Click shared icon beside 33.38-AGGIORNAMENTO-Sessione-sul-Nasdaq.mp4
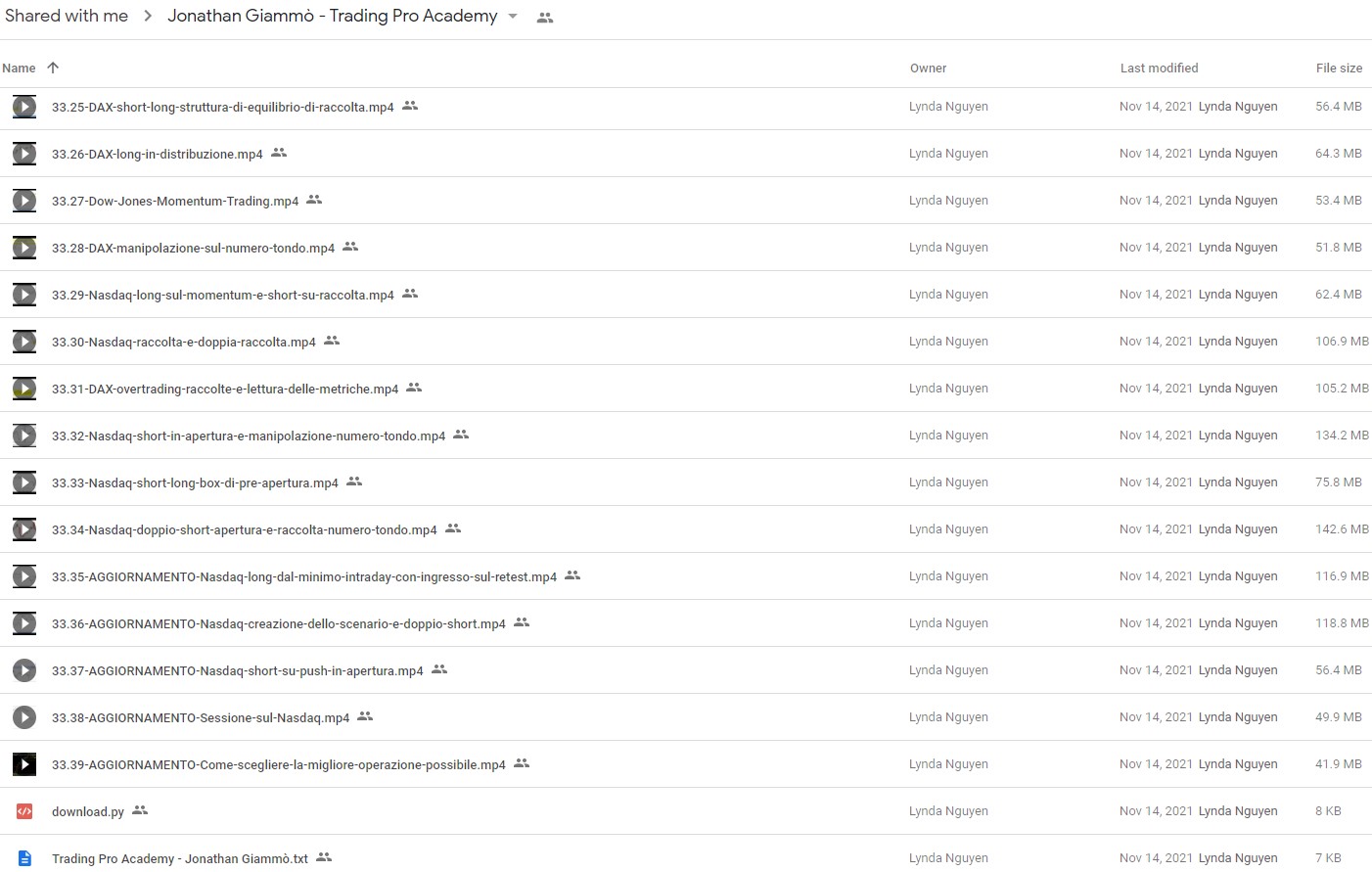This screenshot has width=1372, height=872. coord(365,716)
